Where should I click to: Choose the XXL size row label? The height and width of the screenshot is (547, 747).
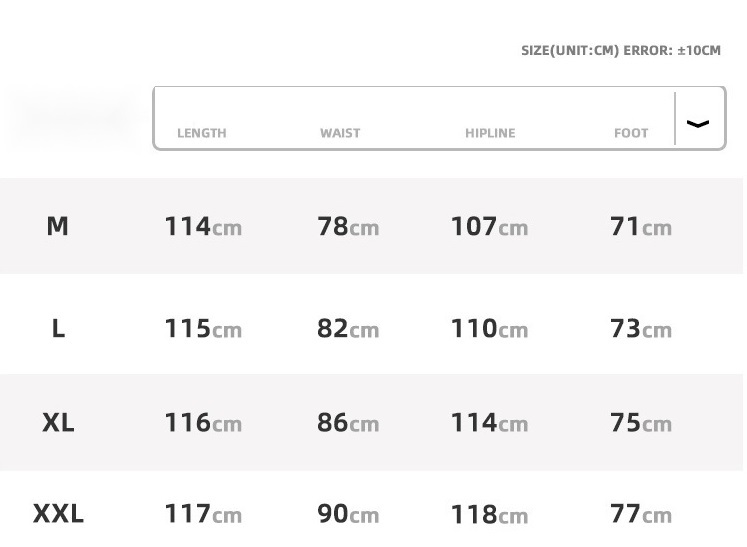[58, 515]
